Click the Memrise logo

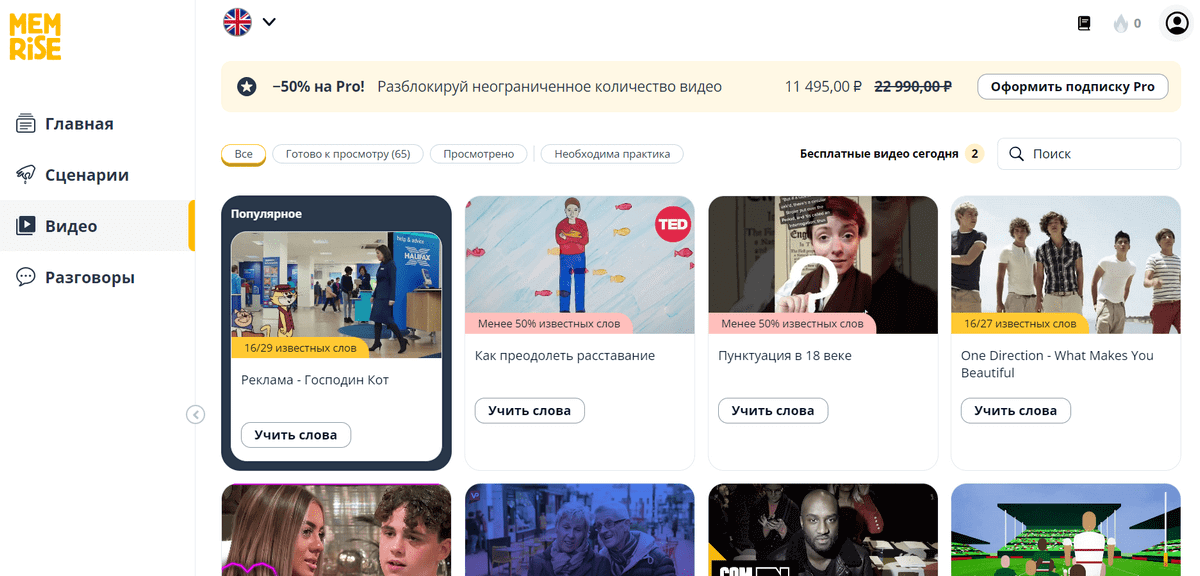(36, 38)
